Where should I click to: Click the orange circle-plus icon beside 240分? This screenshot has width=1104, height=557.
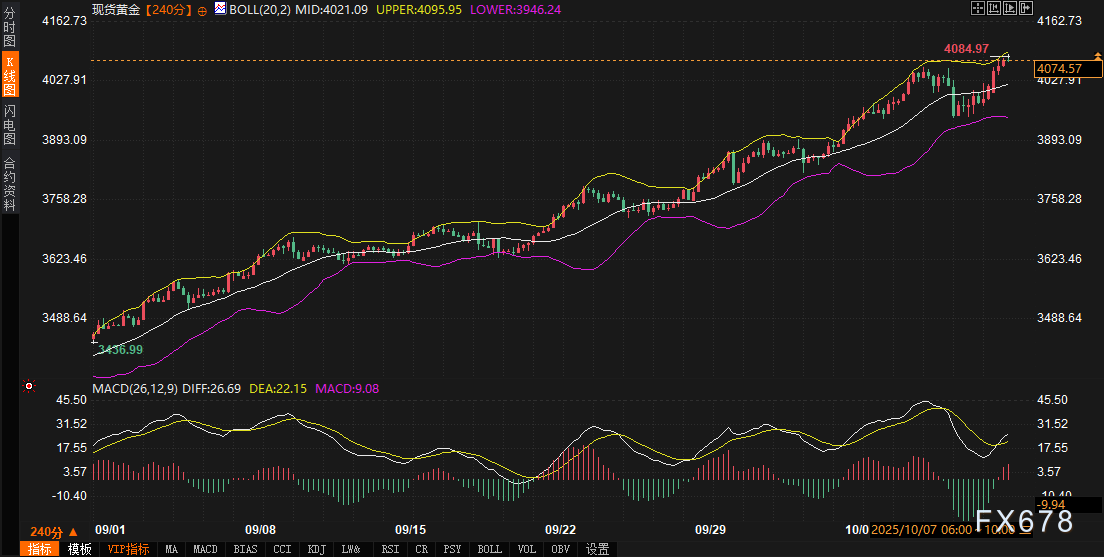point(202,9)
